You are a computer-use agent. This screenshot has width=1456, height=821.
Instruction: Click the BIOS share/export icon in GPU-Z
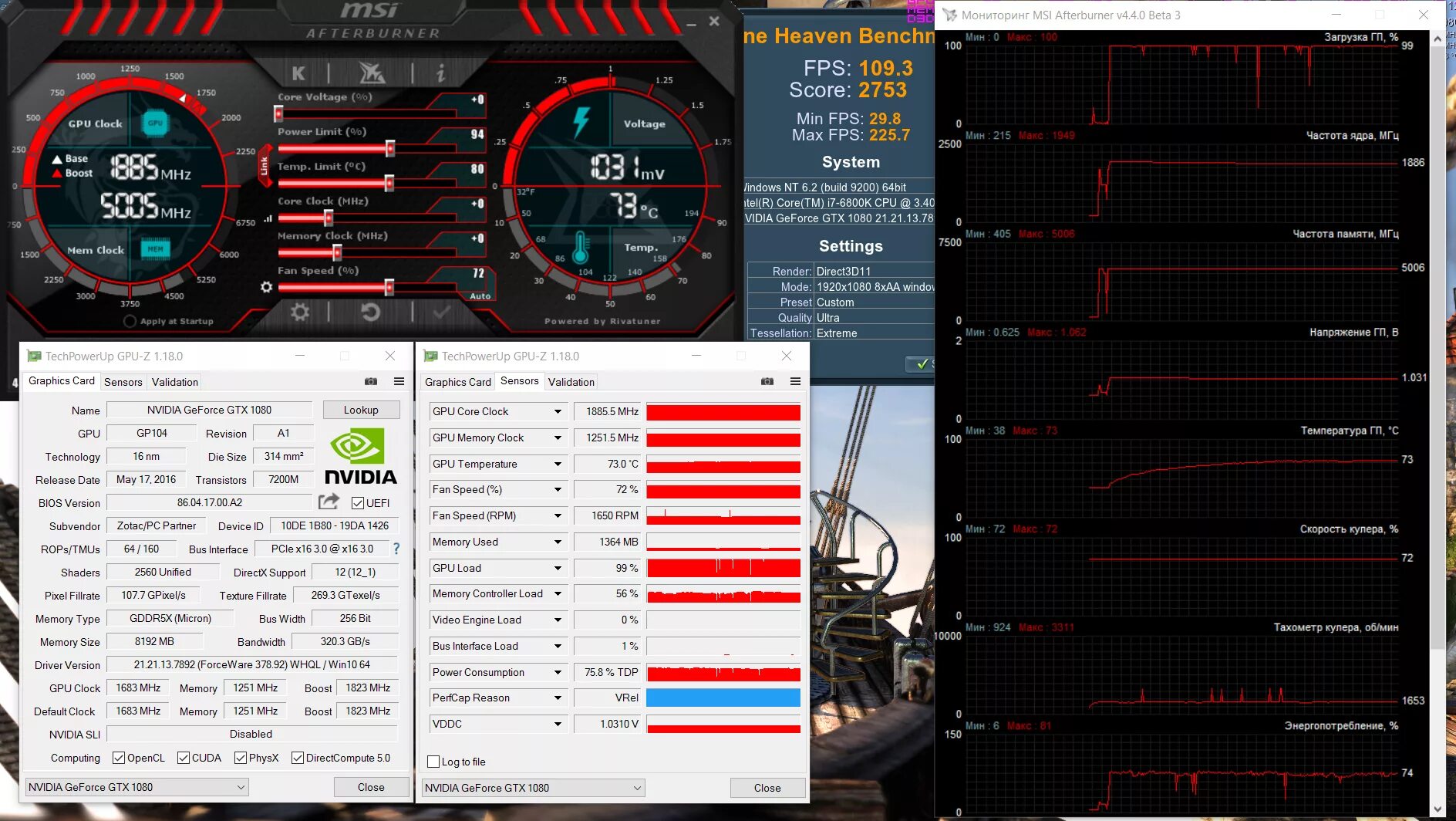click(329, 502)
